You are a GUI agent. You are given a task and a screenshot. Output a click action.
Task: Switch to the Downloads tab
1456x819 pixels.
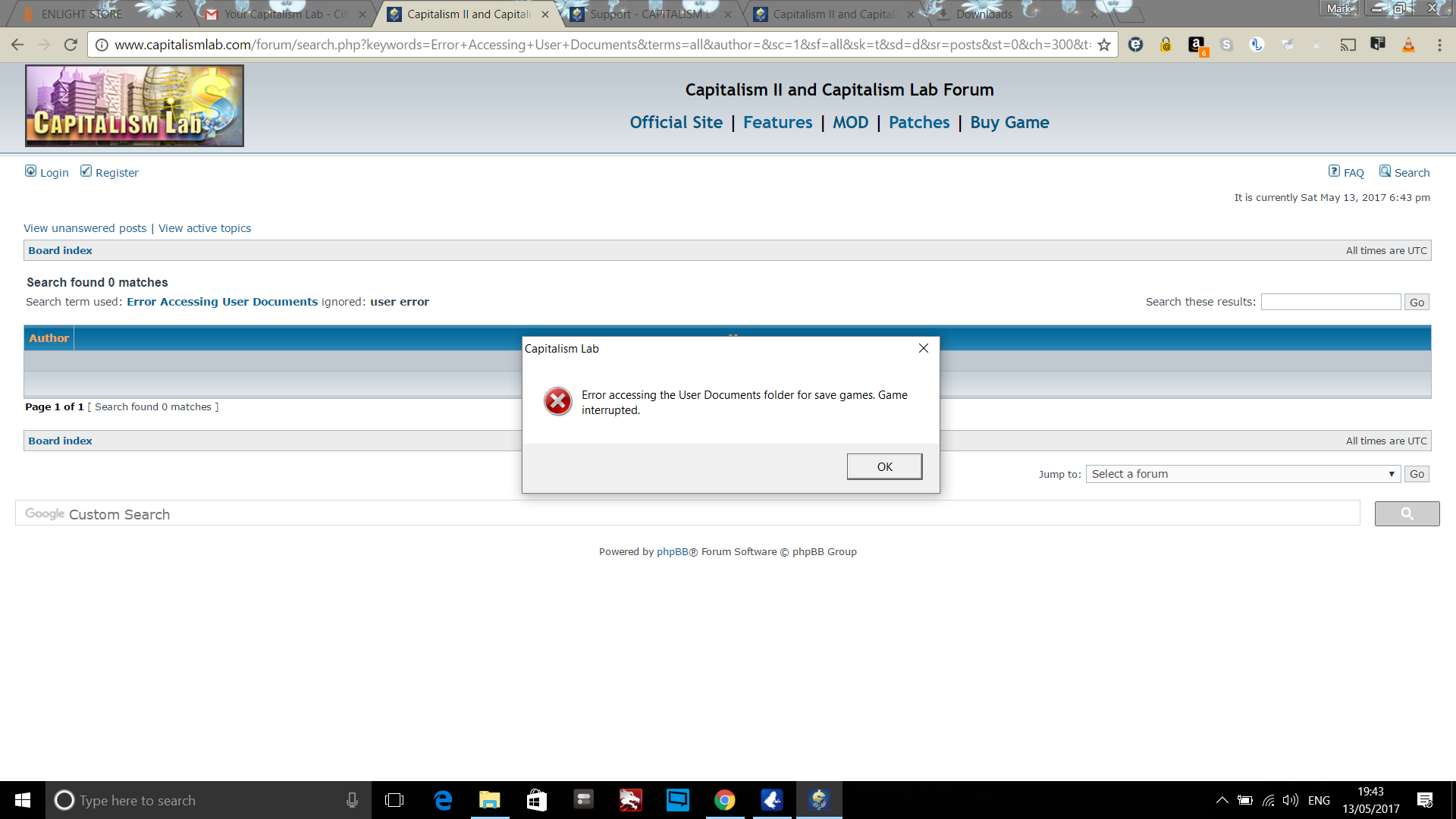pyautogui.click(x=1016, y=14)
